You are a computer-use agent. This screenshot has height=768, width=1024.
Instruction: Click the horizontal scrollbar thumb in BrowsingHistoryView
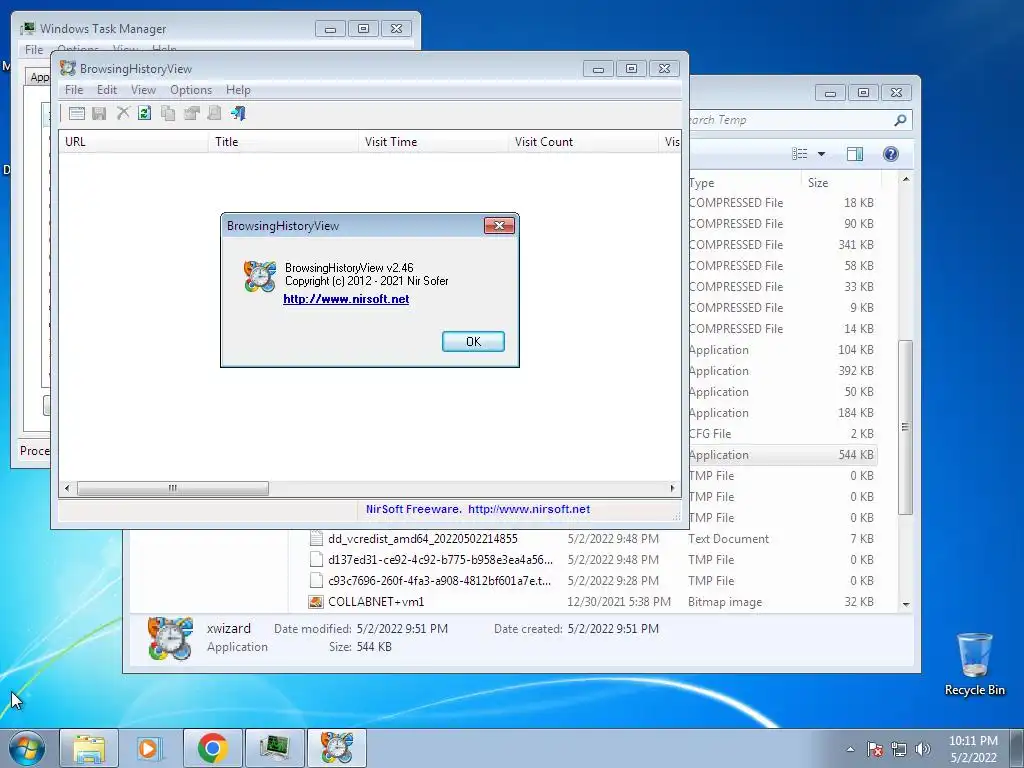point(172,488)
